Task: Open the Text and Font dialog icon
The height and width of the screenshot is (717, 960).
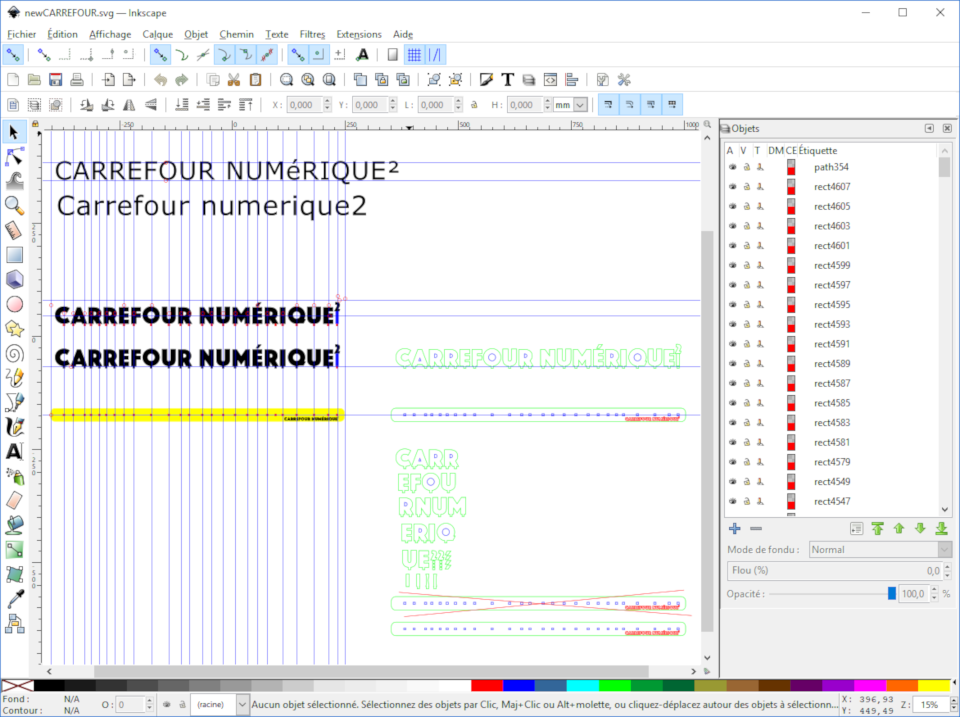Action: (507, 80)
